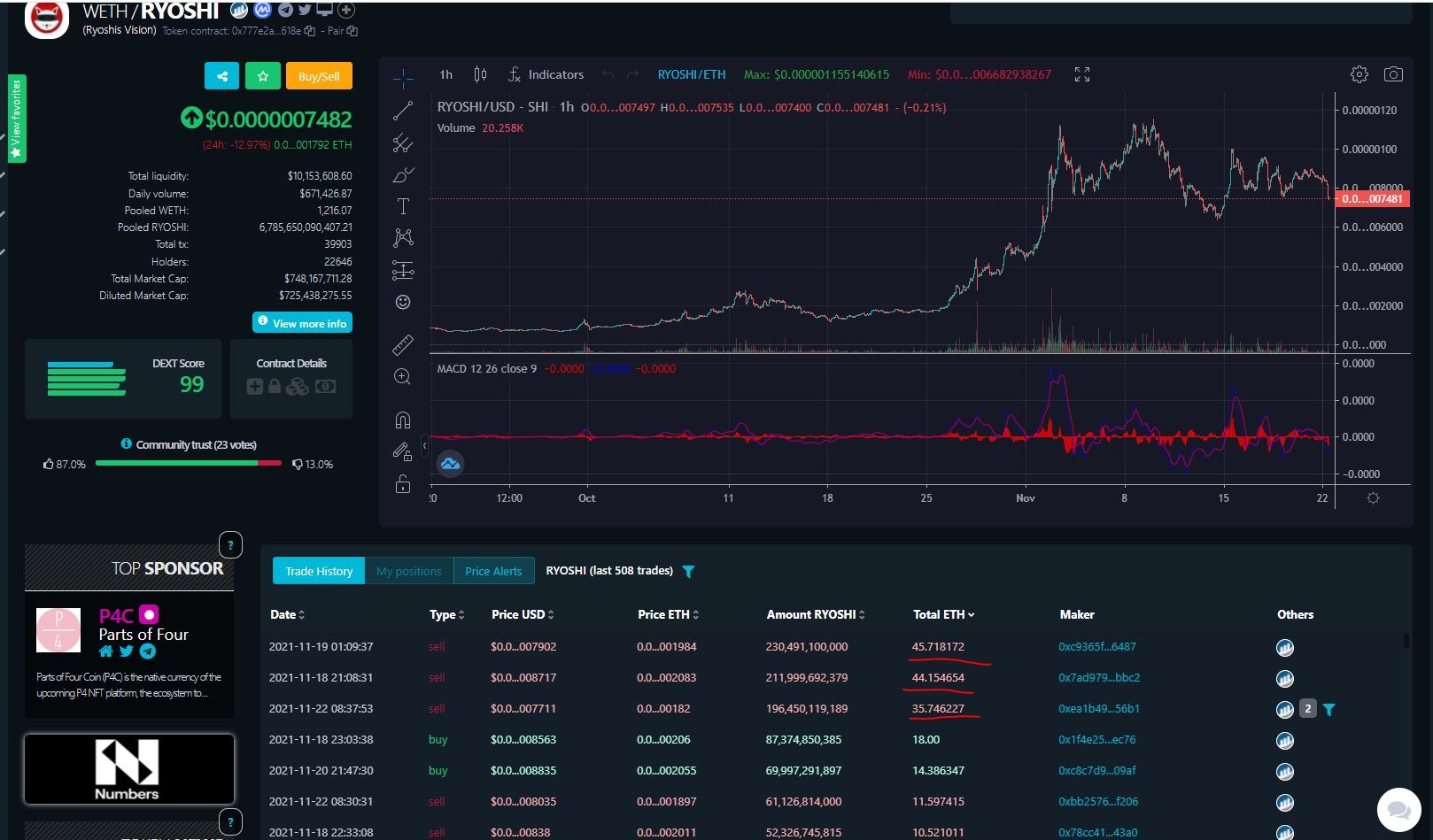Select the prediction and measurement tool
Viewport: 1433px width, 840px height.
[403, 270]
